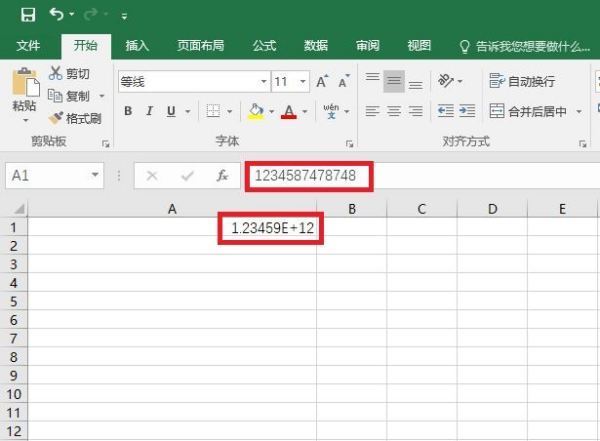Toggle Italic formatting

coord(150,111)
